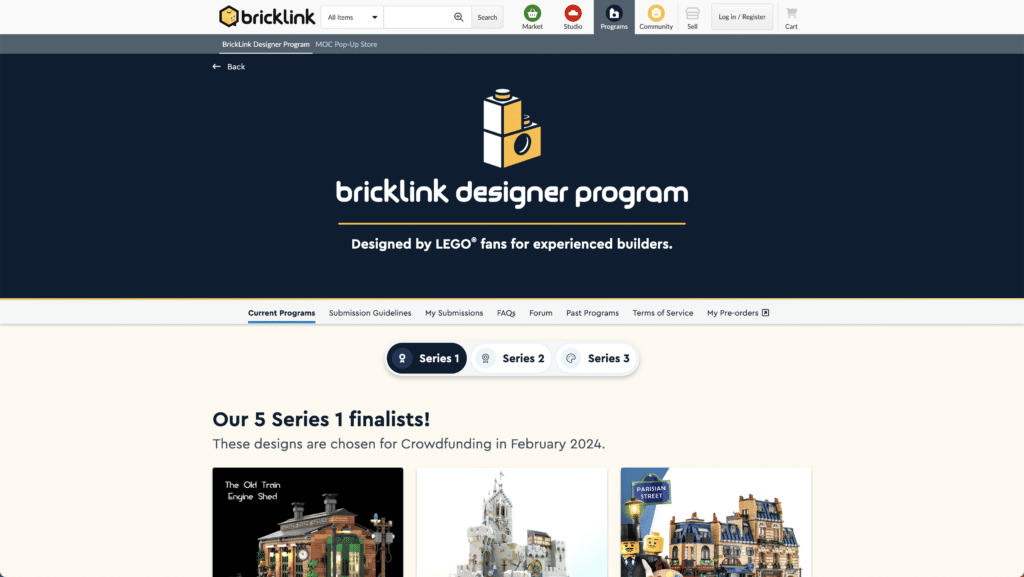Screen dimensions: 1024x577
Task: Open the Submission Guidelines tab
Action: pyautogui.click(x=370, y=312)
